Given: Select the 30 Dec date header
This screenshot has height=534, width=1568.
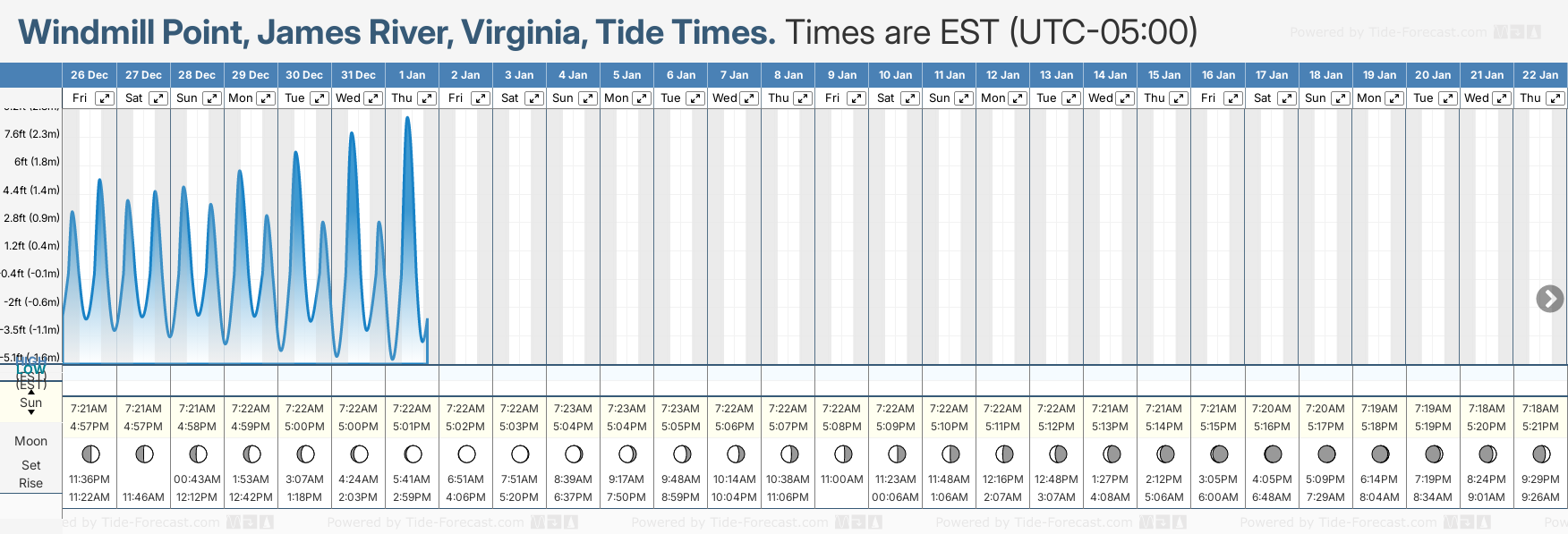Looking at the screenshot, I should pyautogui.click(x=304, y=75).
